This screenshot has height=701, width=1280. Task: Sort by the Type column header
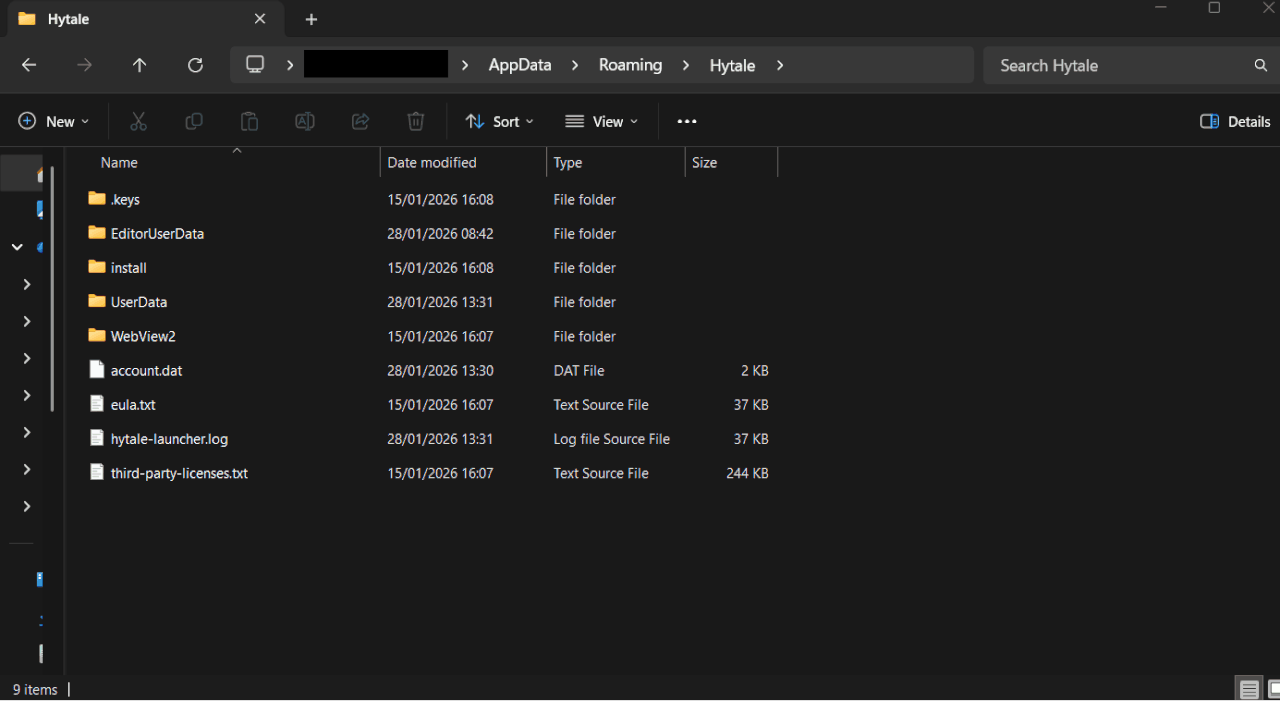pos(568,162)
